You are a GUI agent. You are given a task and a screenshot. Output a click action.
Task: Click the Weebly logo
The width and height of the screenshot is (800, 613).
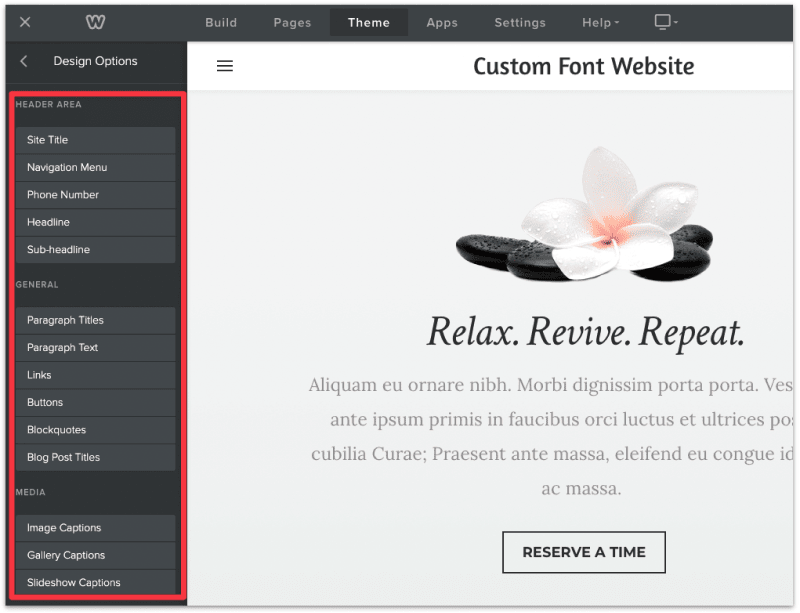pyautogui.click(x=95, y=22)
